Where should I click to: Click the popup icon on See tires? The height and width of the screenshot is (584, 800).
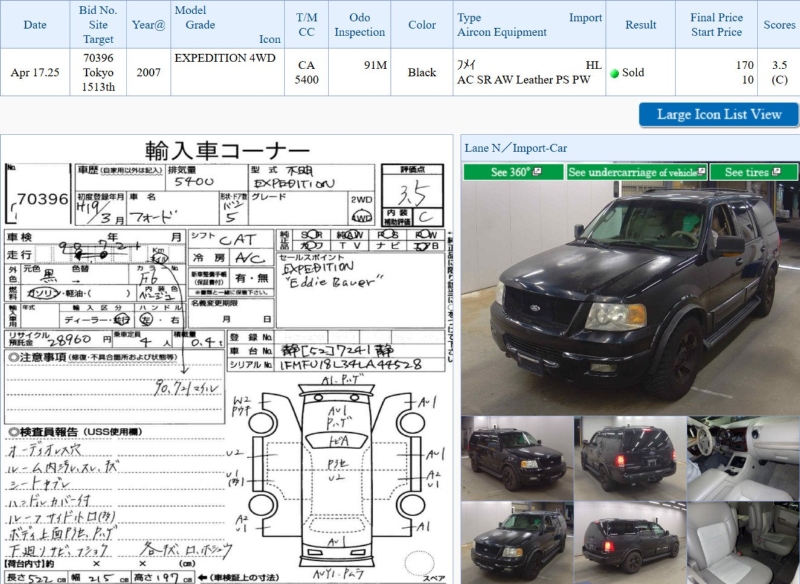(x=775, y=172)
